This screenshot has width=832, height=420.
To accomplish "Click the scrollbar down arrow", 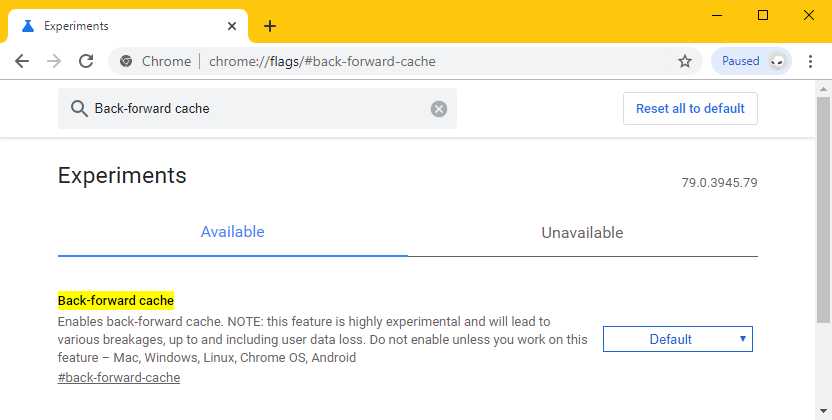I will click(824, 411).
